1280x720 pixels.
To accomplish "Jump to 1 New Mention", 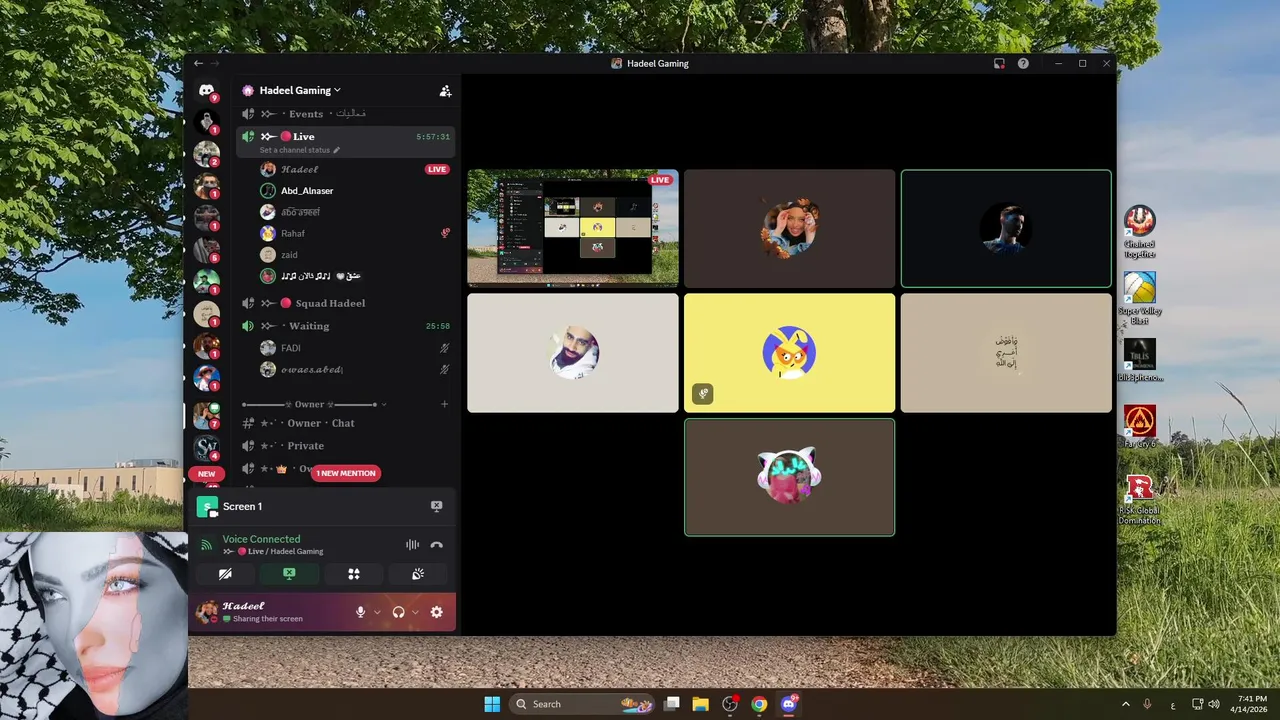I will [346, 473].
